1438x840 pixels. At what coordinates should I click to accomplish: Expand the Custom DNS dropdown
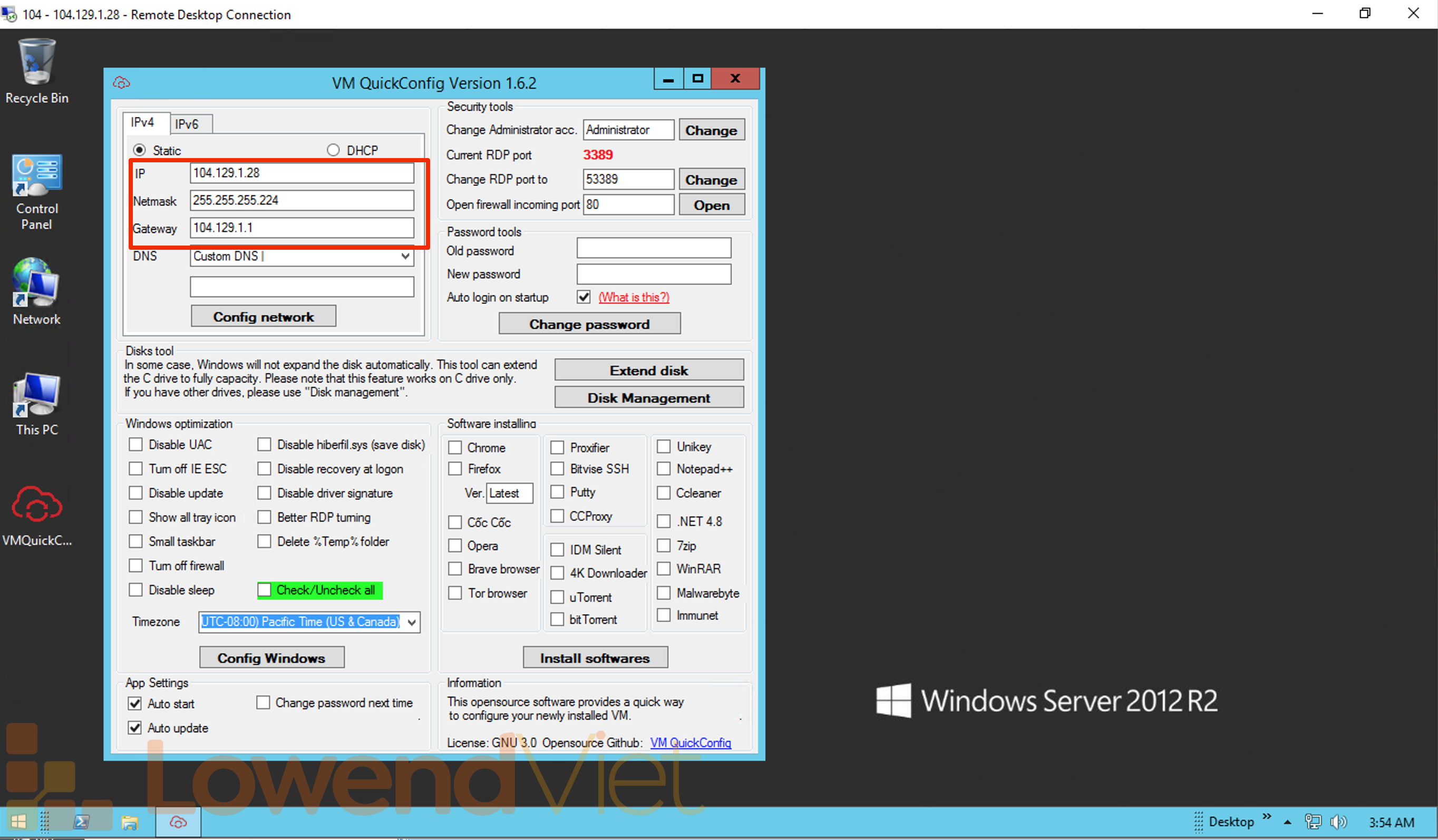point(405,256)
